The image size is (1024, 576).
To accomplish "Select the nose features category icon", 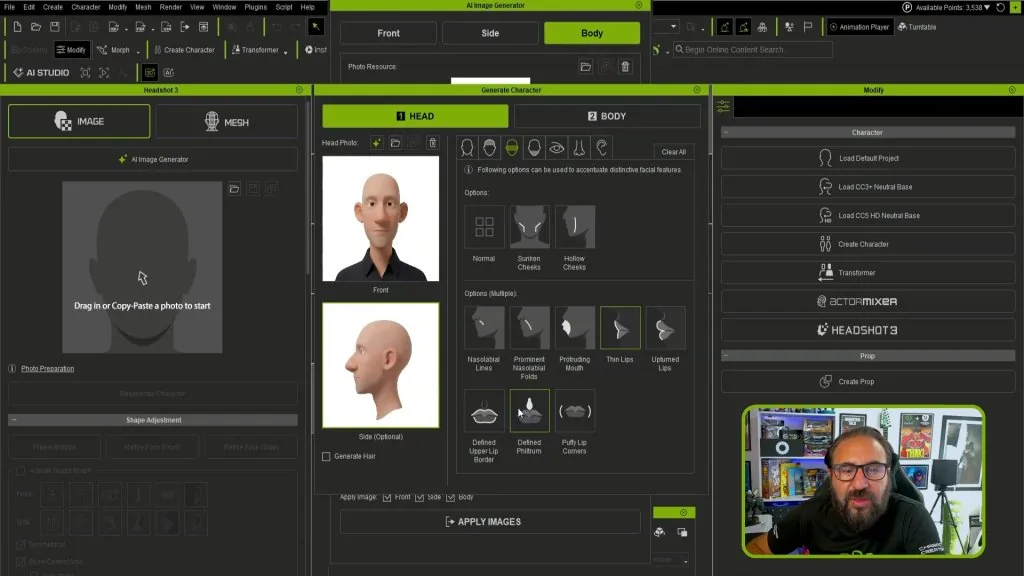I will (x=579, y=148).
